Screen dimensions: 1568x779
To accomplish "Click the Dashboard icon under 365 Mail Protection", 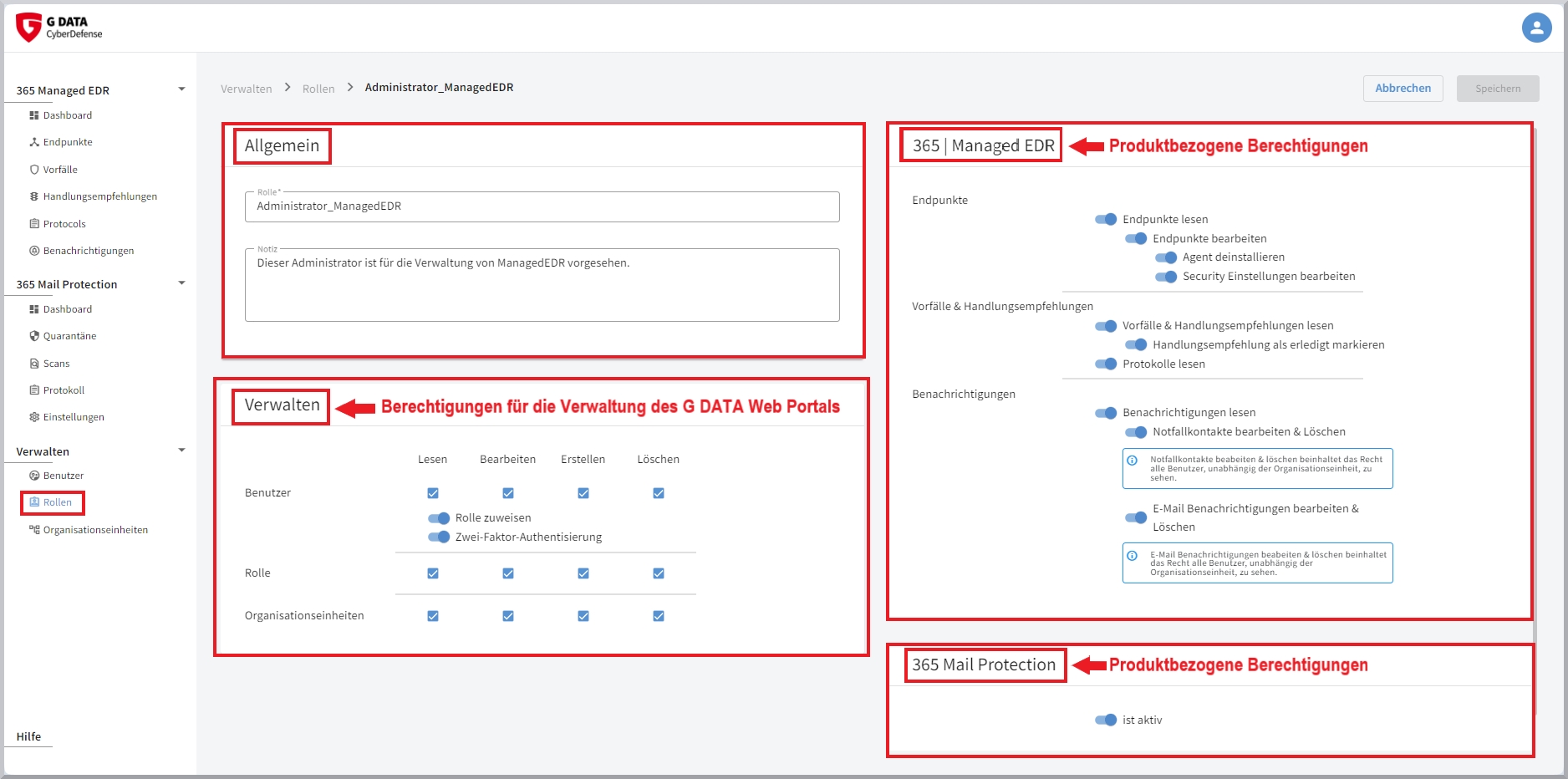I will (x=34, y=309).
